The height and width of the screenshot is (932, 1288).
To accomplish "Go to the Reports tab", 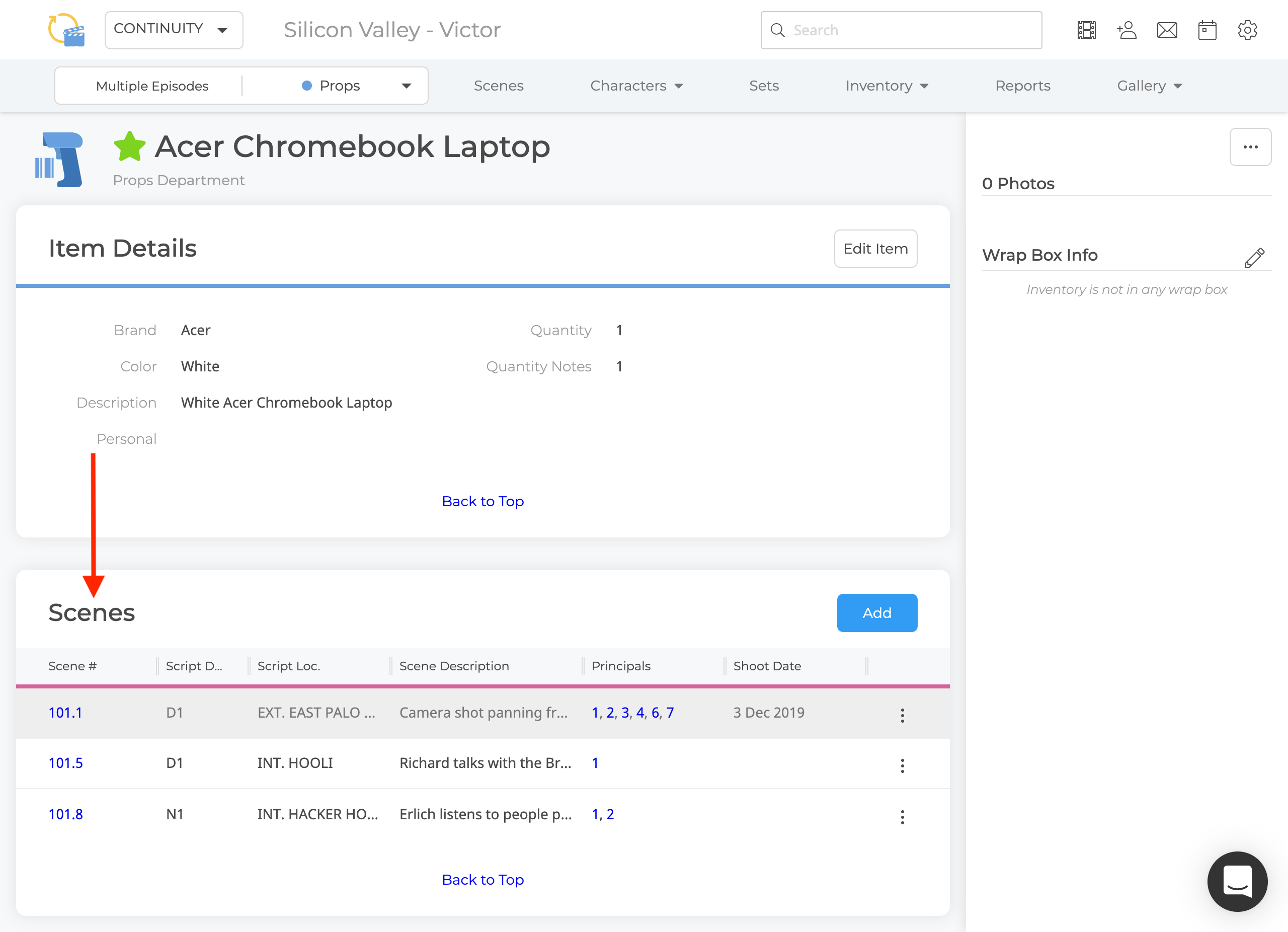I will [1023, 86].
